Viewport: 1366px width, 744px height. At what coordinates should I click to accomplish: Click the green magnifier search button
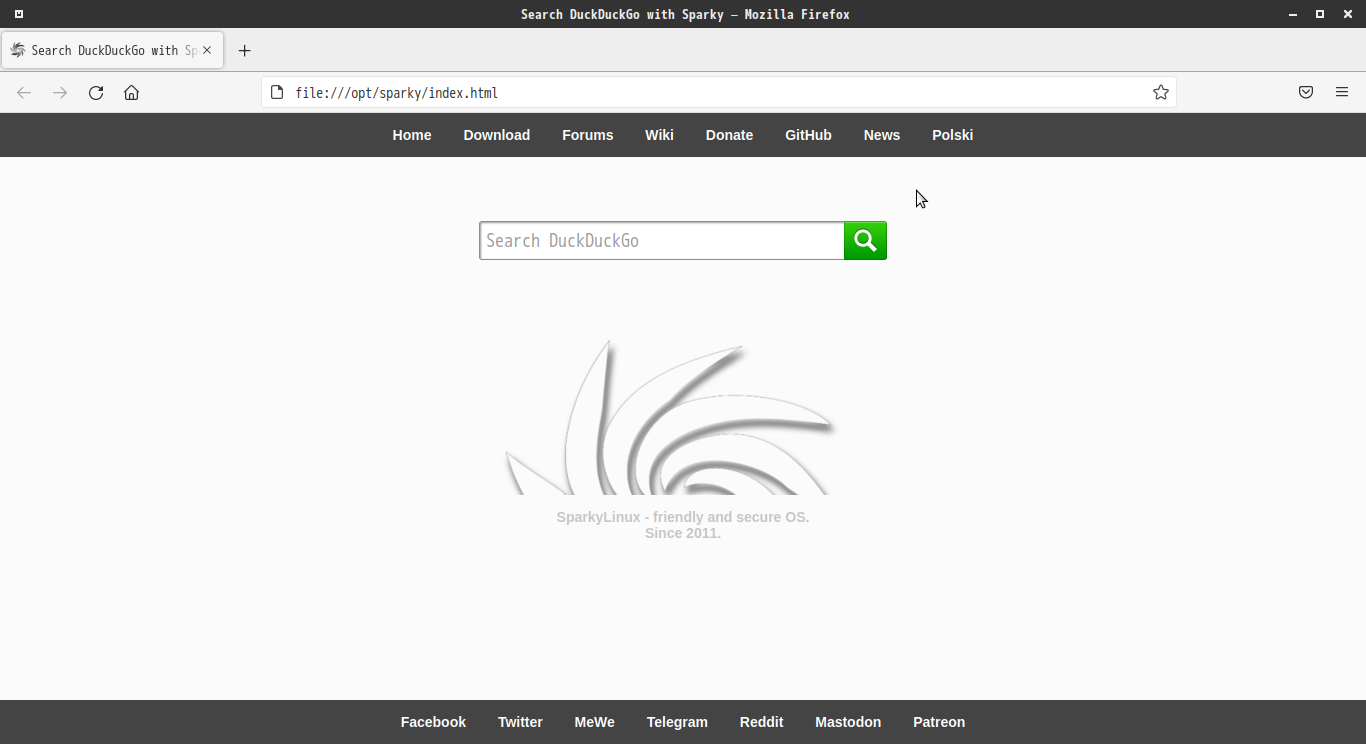[x=865, y=241]
